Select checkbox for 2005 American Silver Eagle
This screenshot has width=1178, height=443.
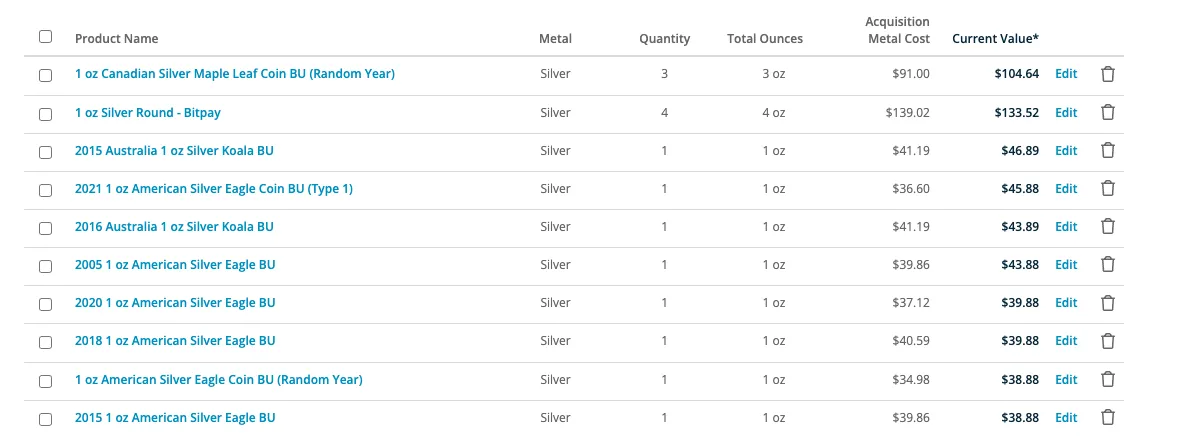tap(45, 267)
